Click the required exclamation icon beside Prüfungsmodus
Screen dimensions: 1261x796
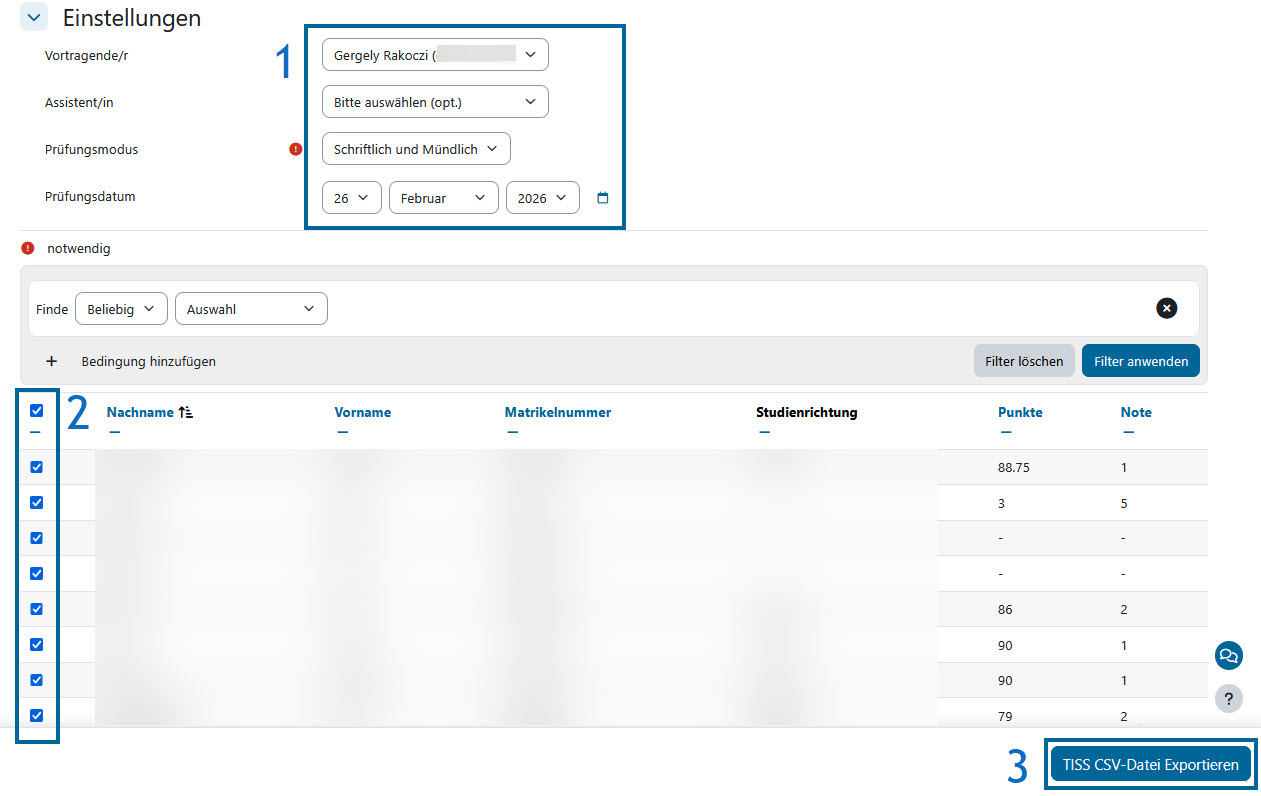click(295, 148)
